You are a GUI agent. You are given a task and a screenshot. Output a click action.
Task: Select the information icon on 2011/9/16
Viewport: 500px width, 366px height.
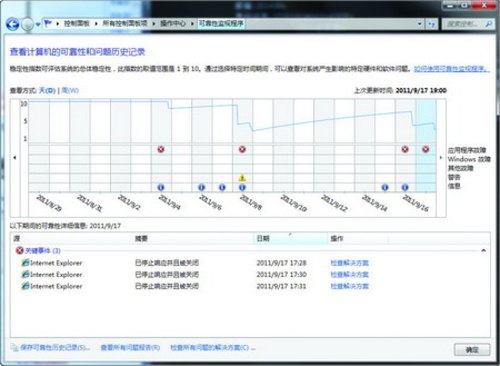point(405,187)
